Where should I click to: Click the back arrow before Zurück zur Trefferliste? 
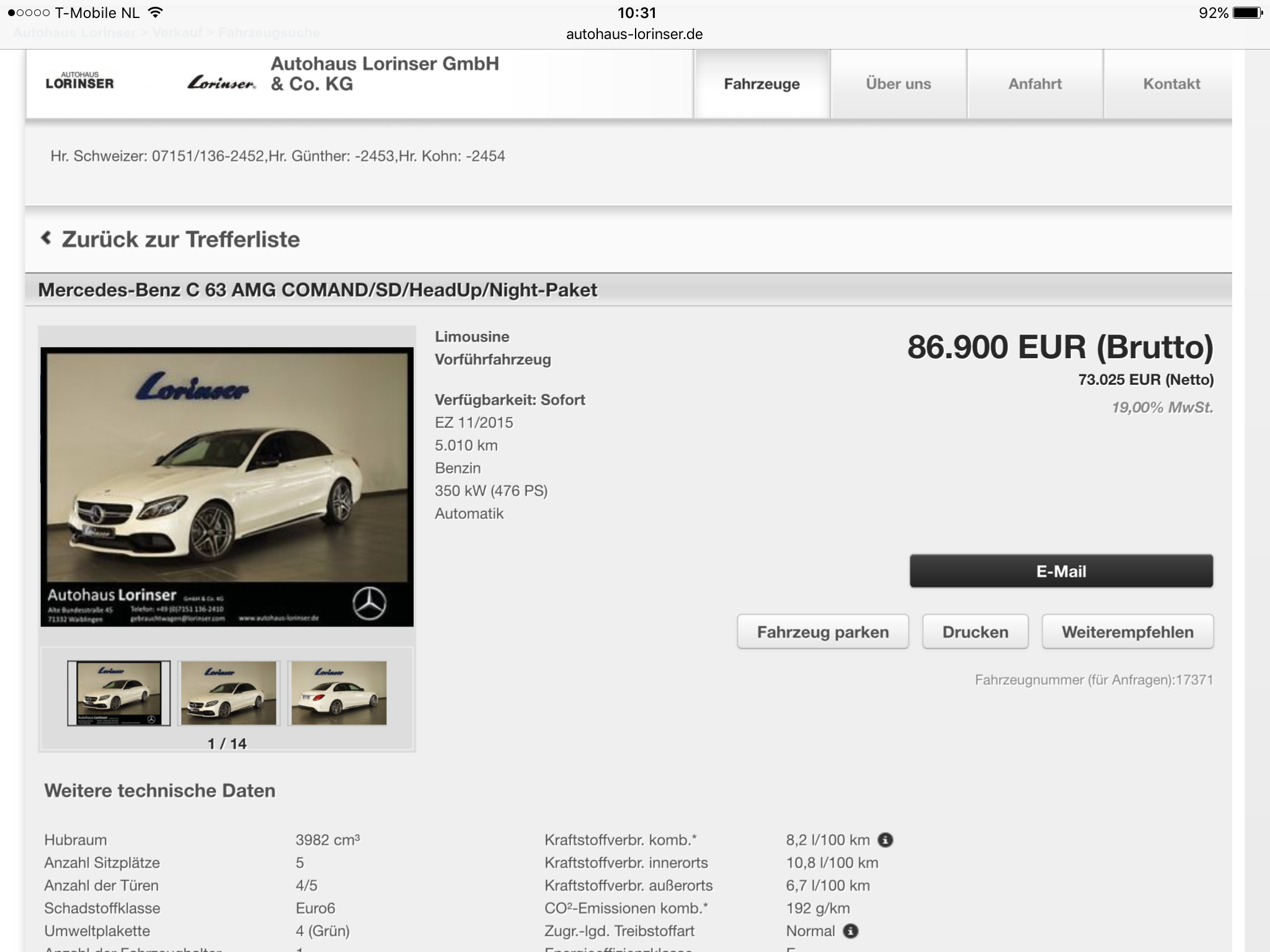click(x=46, y=238)
